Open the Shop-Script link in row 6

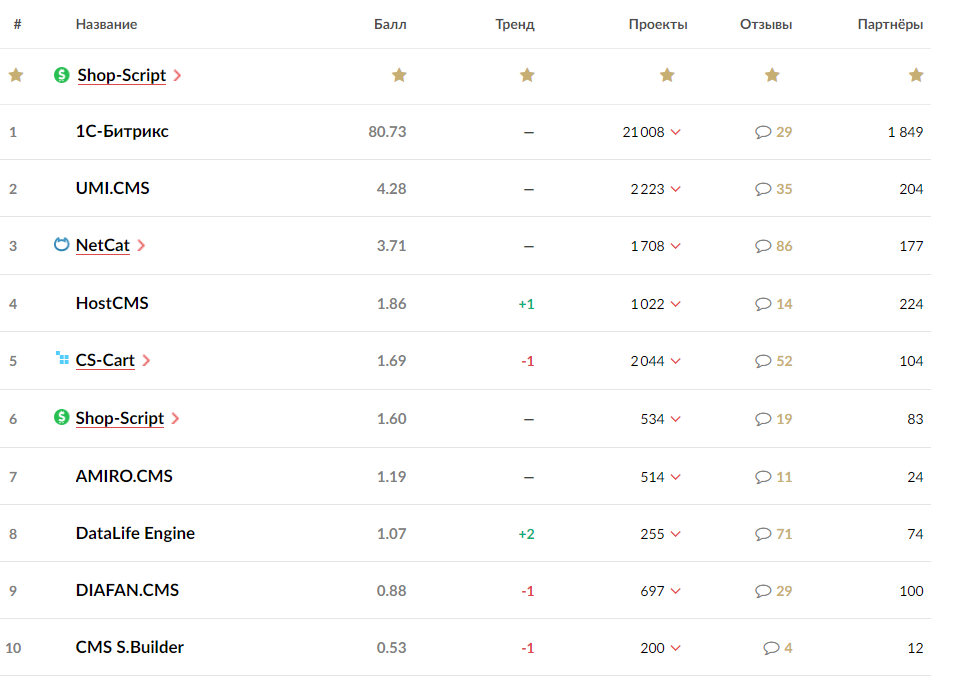[120, 418]
